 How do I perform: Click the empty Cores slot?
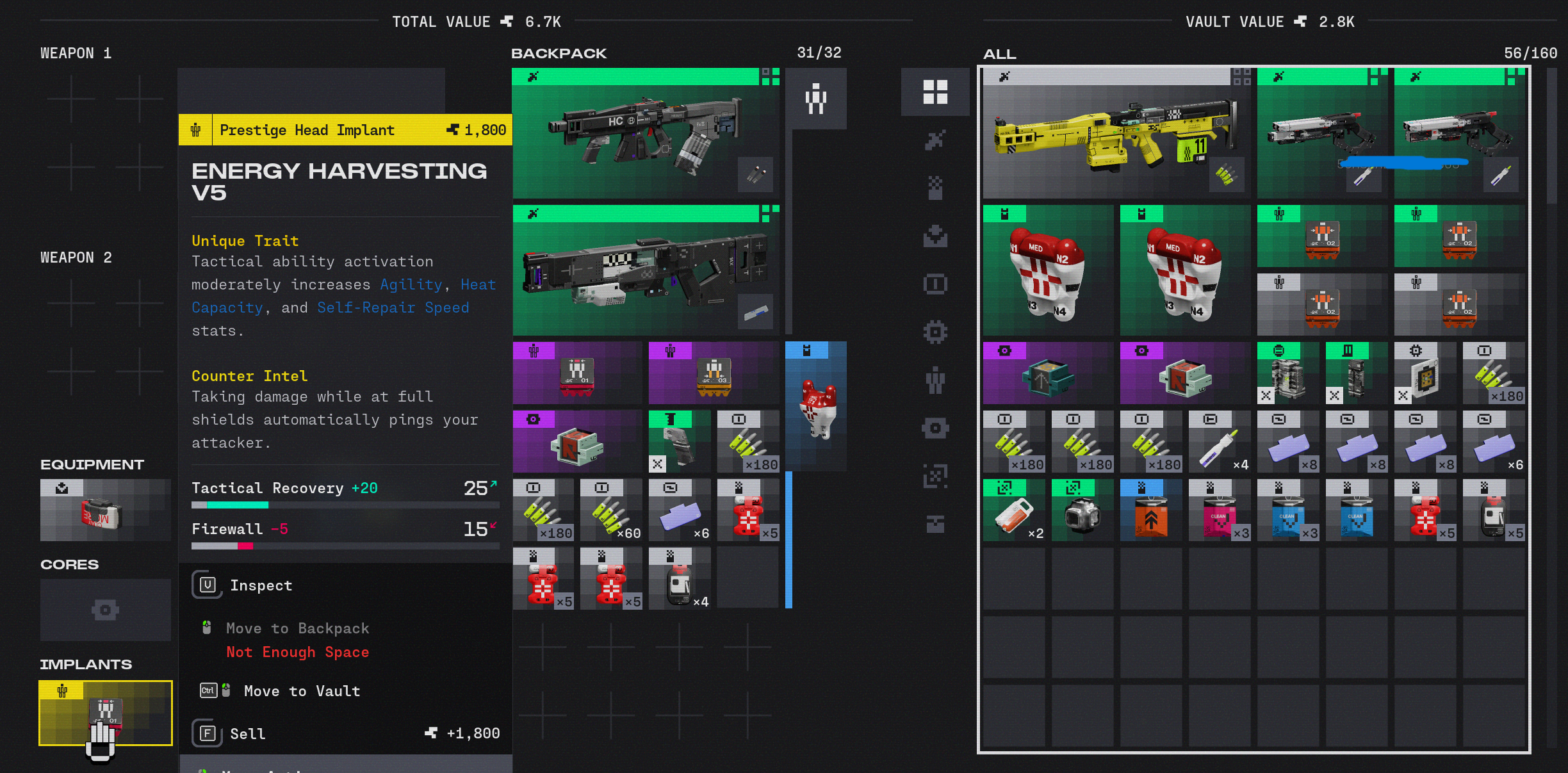pyautogui.click(x=106, y=610)
